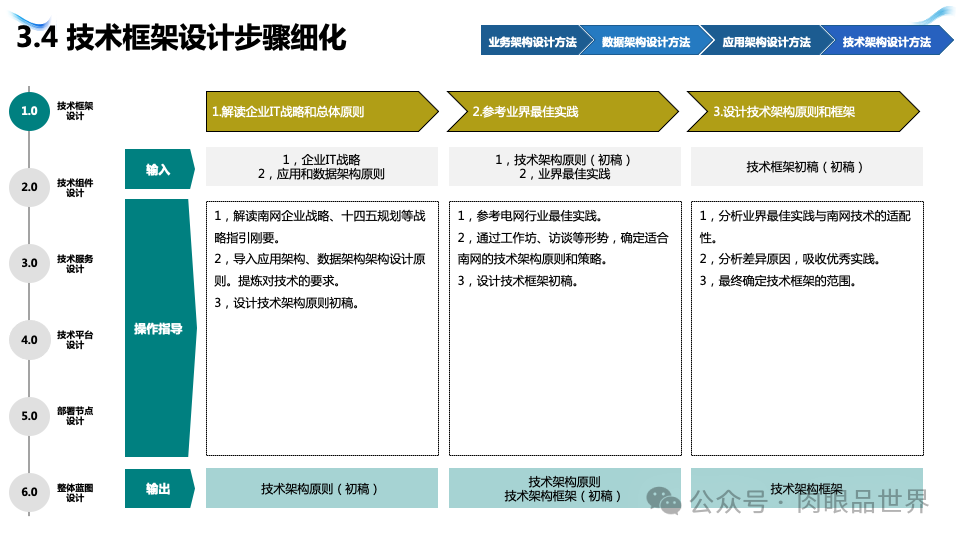960x540 pixels.
Task: Click the text 解读南网企业战略、十四五规划等战
Action: 329,216
